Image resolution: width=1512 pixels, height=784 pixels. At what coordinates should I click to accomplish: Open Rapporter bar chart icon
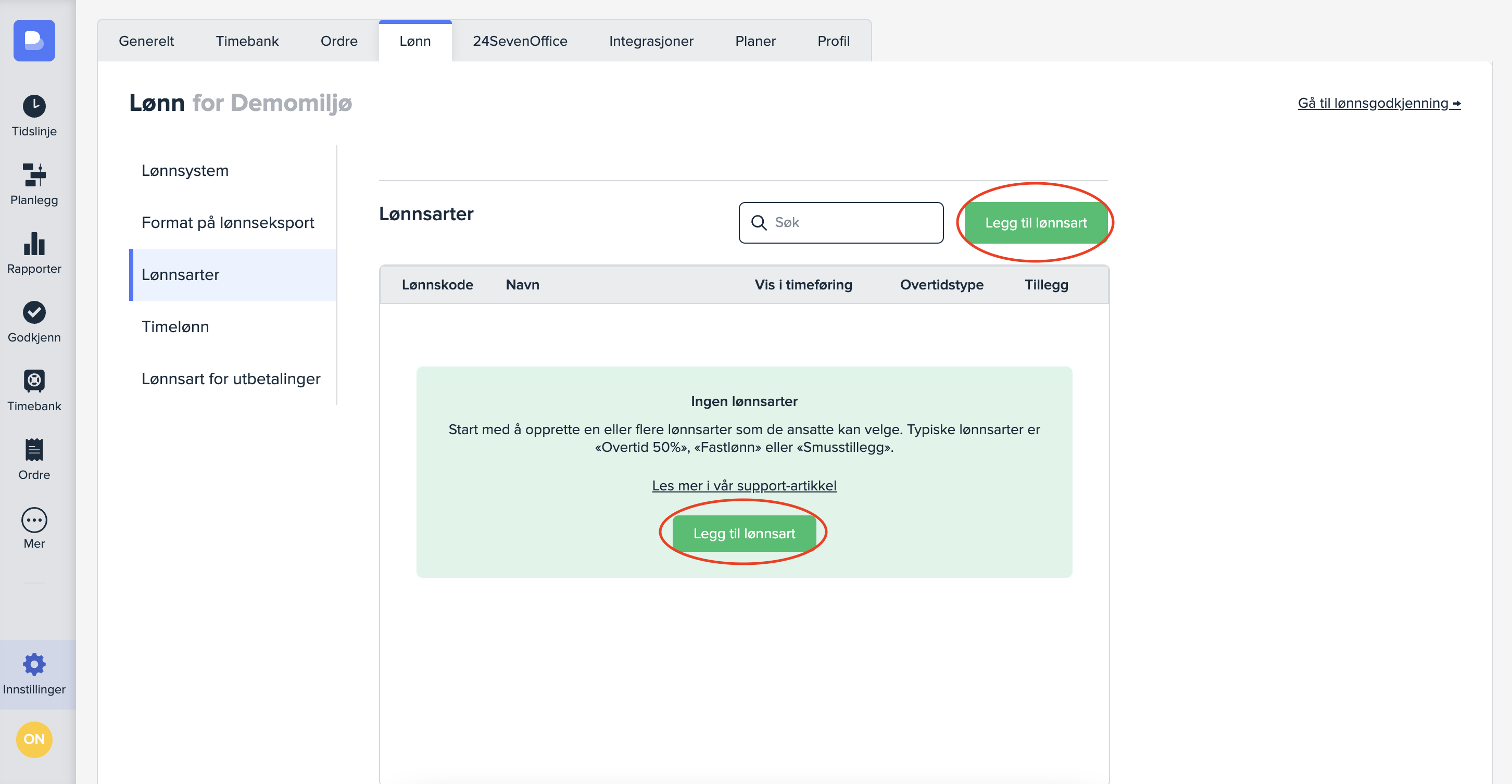34,244
